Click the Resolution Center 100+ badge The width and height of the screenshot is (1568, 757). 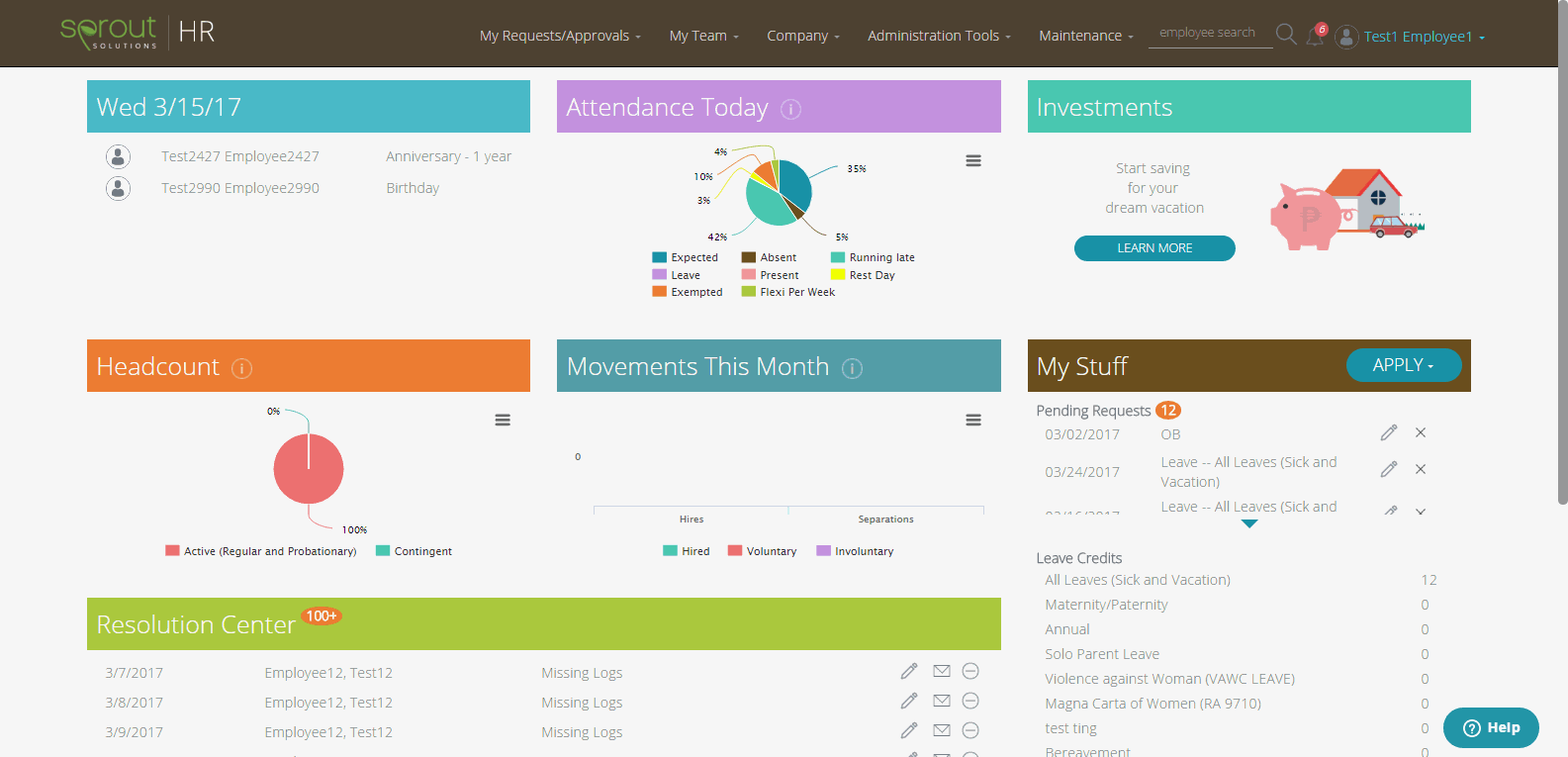point(322,615)
